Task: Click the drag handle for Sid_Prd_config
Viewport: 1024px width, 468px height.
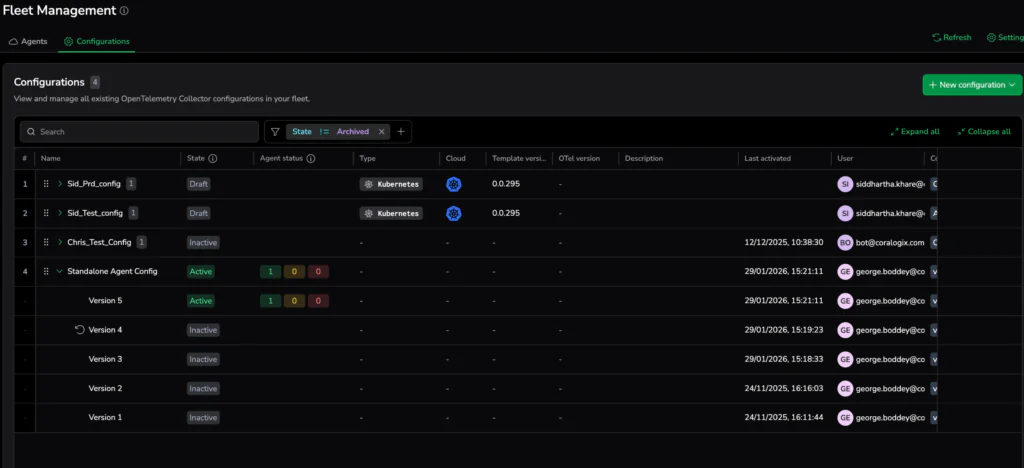Action: point(46,184)
